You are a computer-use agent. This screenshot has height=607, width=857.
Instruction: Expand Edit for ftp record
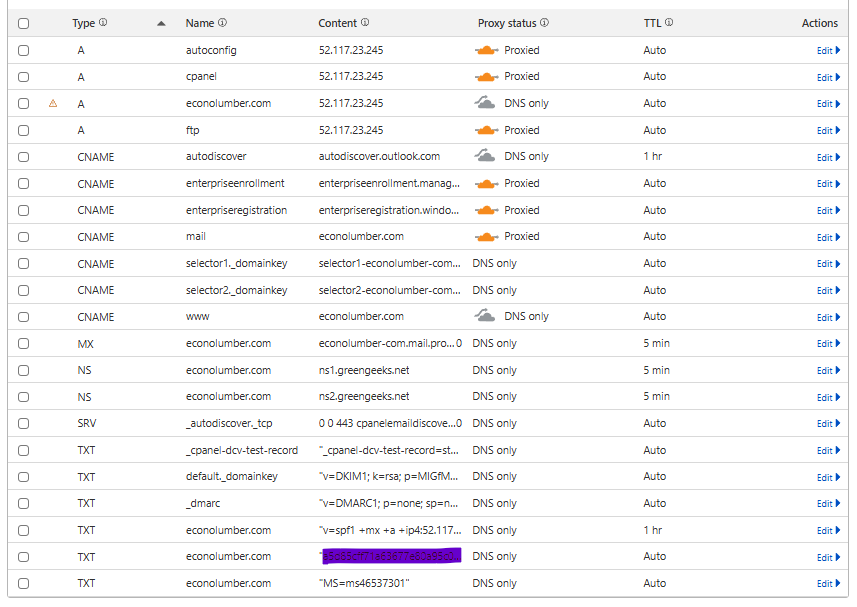click(x=828, y=130)
